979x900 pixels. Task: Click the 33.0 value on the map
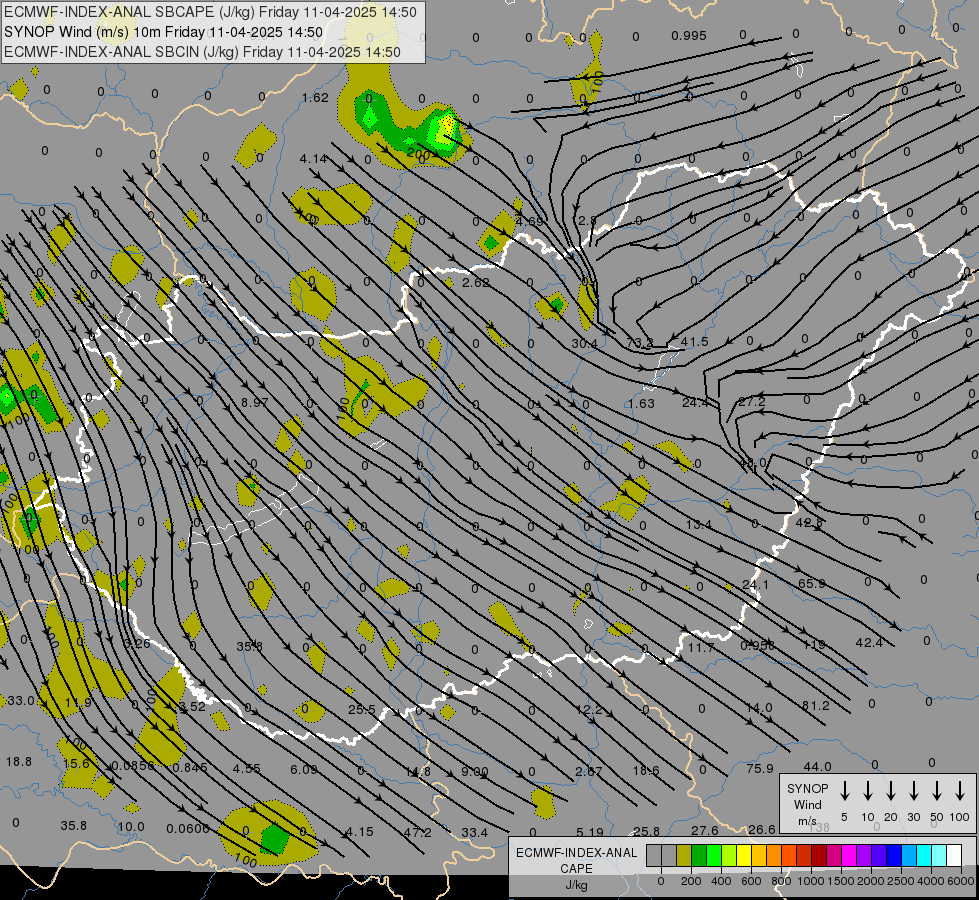pyautogui.click(x=21, y=701)
